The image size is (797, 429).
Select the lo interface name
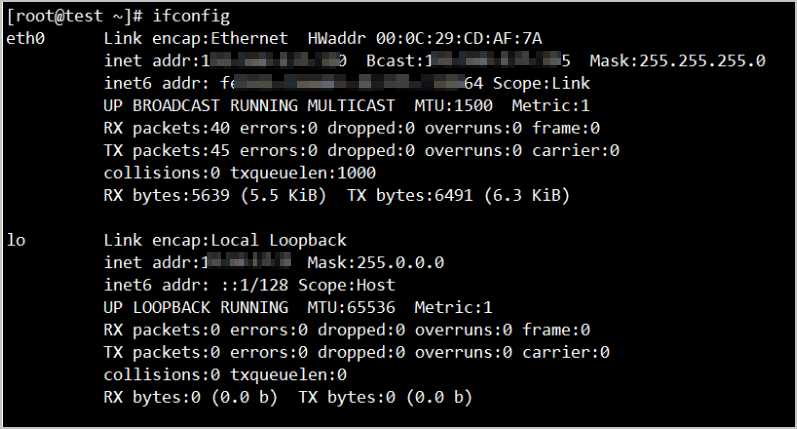pyautogui.click(x=16, y=240)
